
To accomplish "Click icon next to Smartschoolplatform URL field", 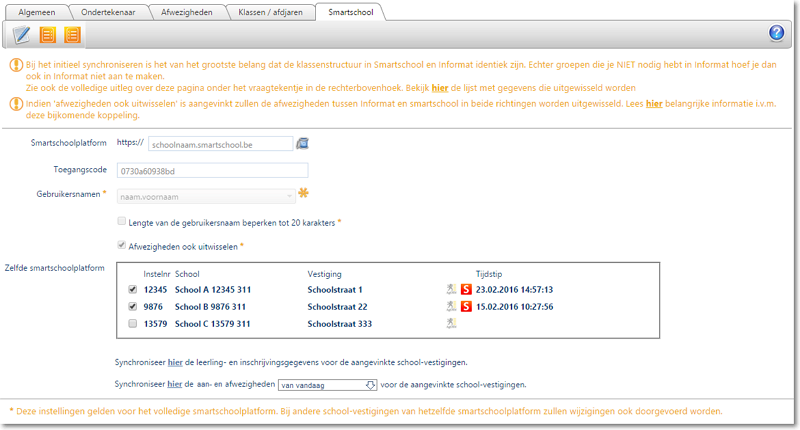I will pyautogui.click(x=303, y=144).
